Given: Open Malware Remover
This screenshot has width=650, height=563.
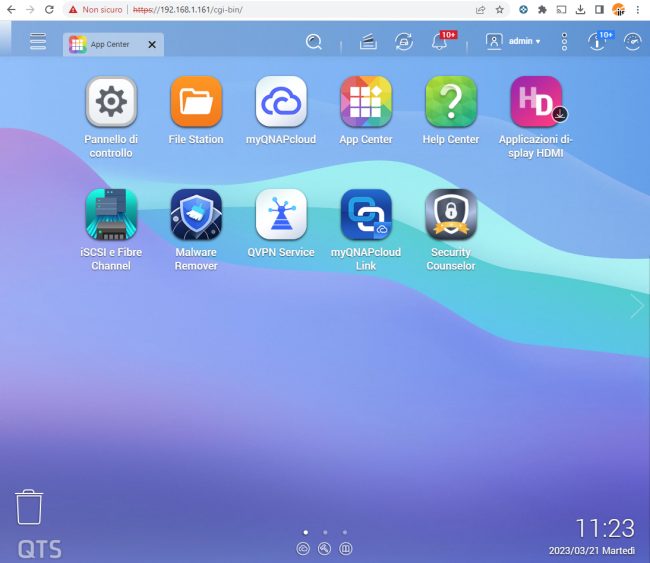Looking at the screenshot, I should 196,214.
